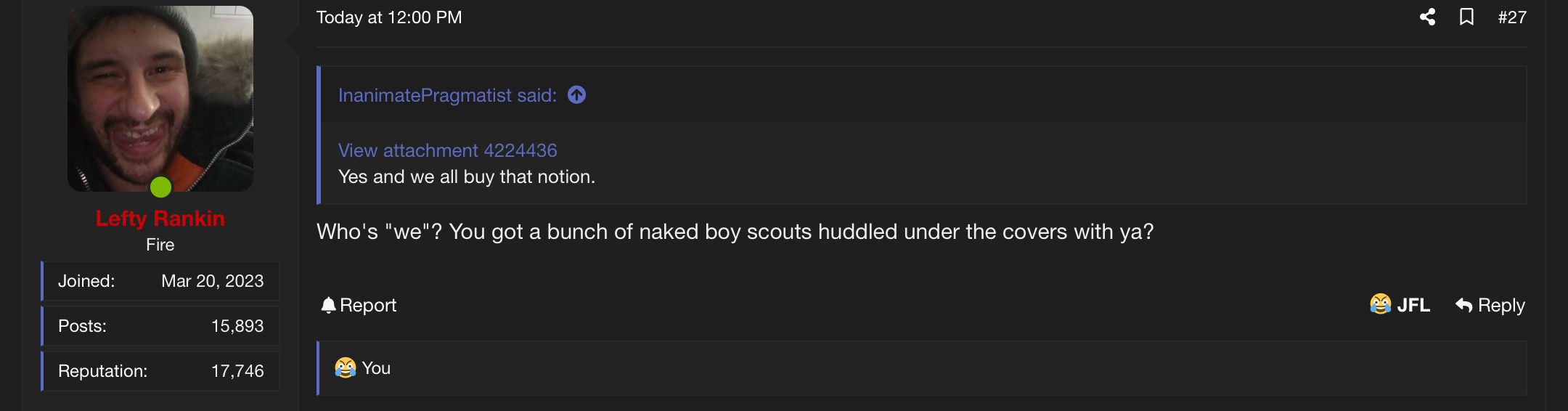Click the laughing emoji in the reactions bar
Image resolution: width=1568 pixels, height=411 pixels.
[345, 368]
